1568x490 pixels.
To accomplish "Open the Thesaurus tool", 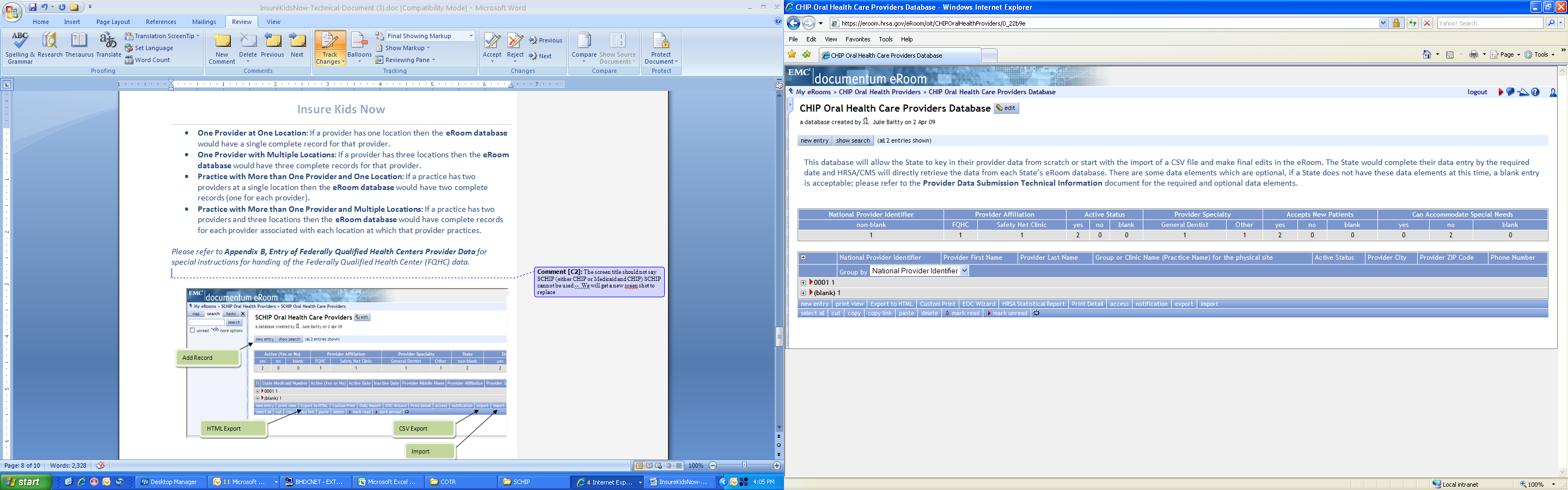I will click(79, 45).
